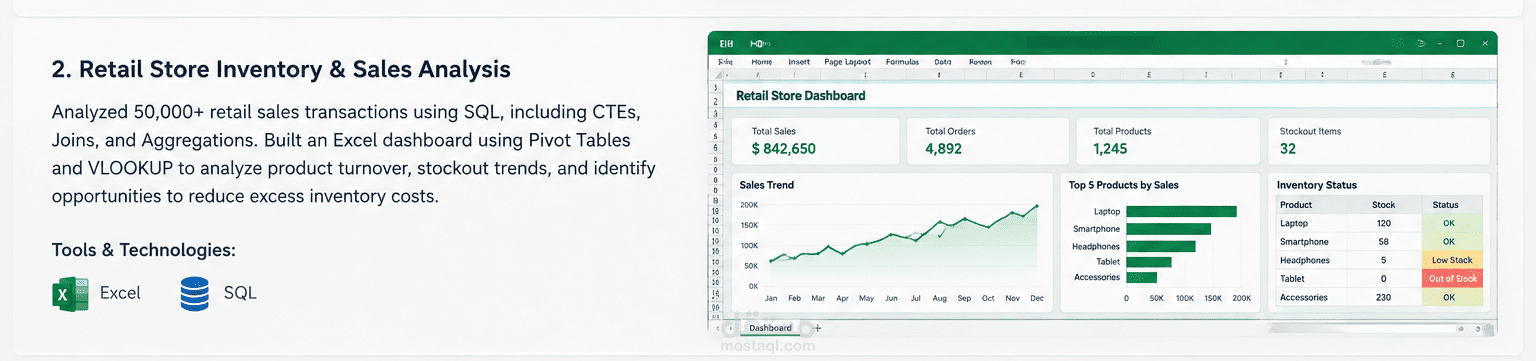
Task: Open the Home ribbon tab
Action: click(762, 62)
